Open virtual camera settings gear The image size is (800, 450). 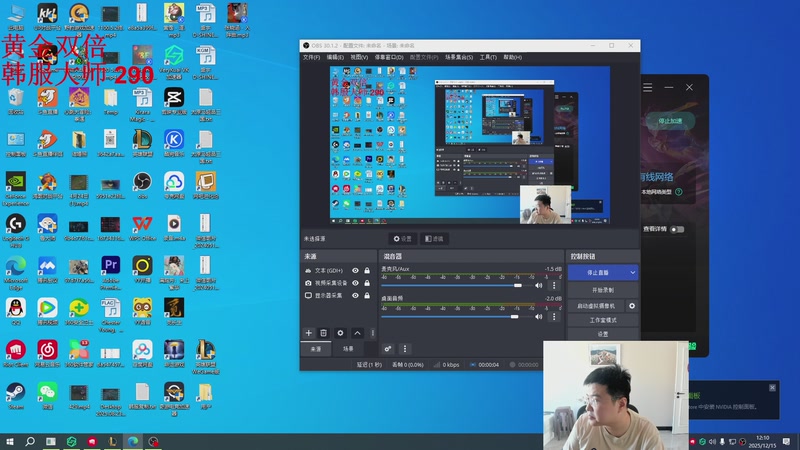[632, 306]
